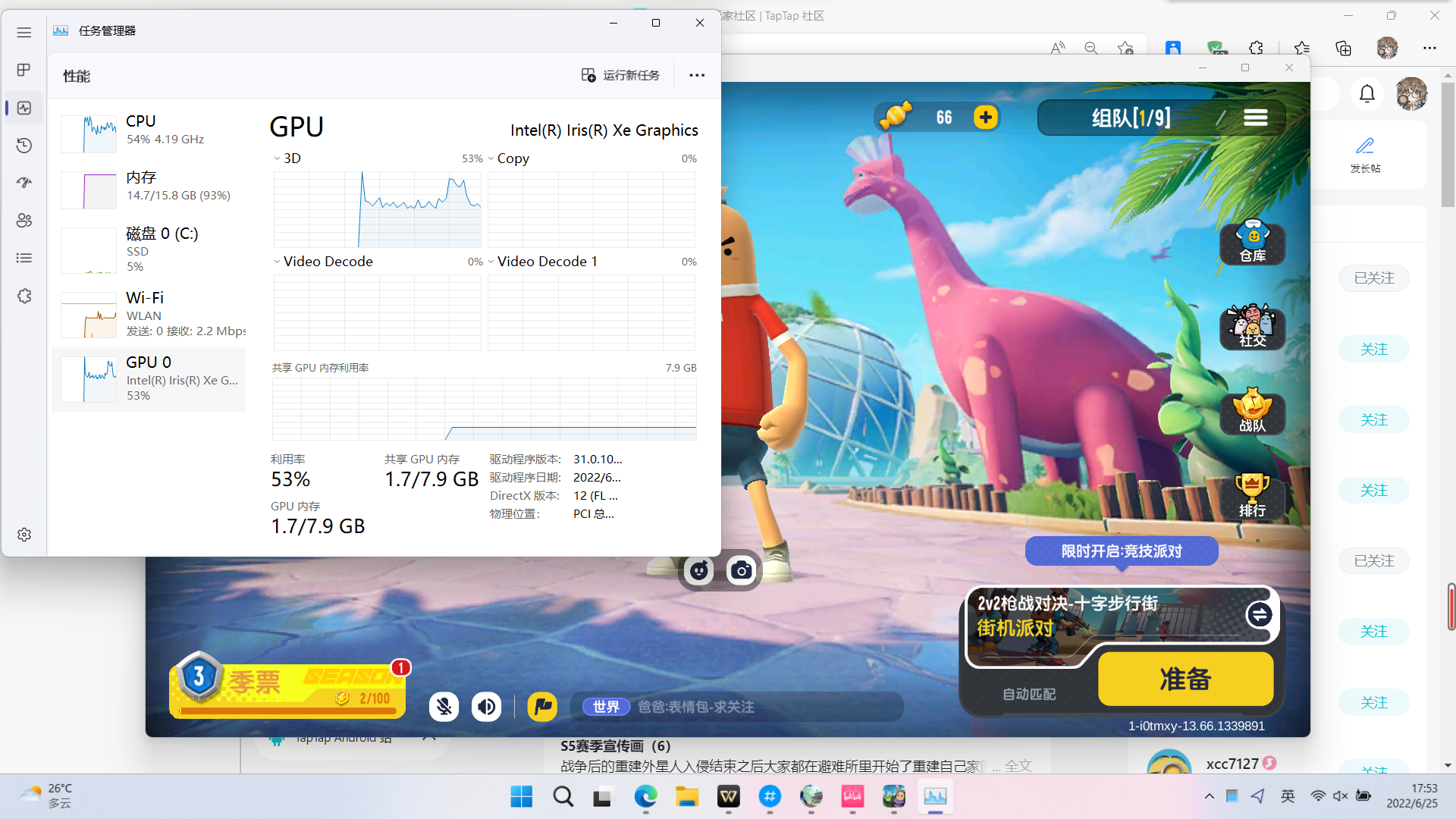Open 社交 social panel in the game
The image size is (1456, 819).
click(x=1252, y=327)
